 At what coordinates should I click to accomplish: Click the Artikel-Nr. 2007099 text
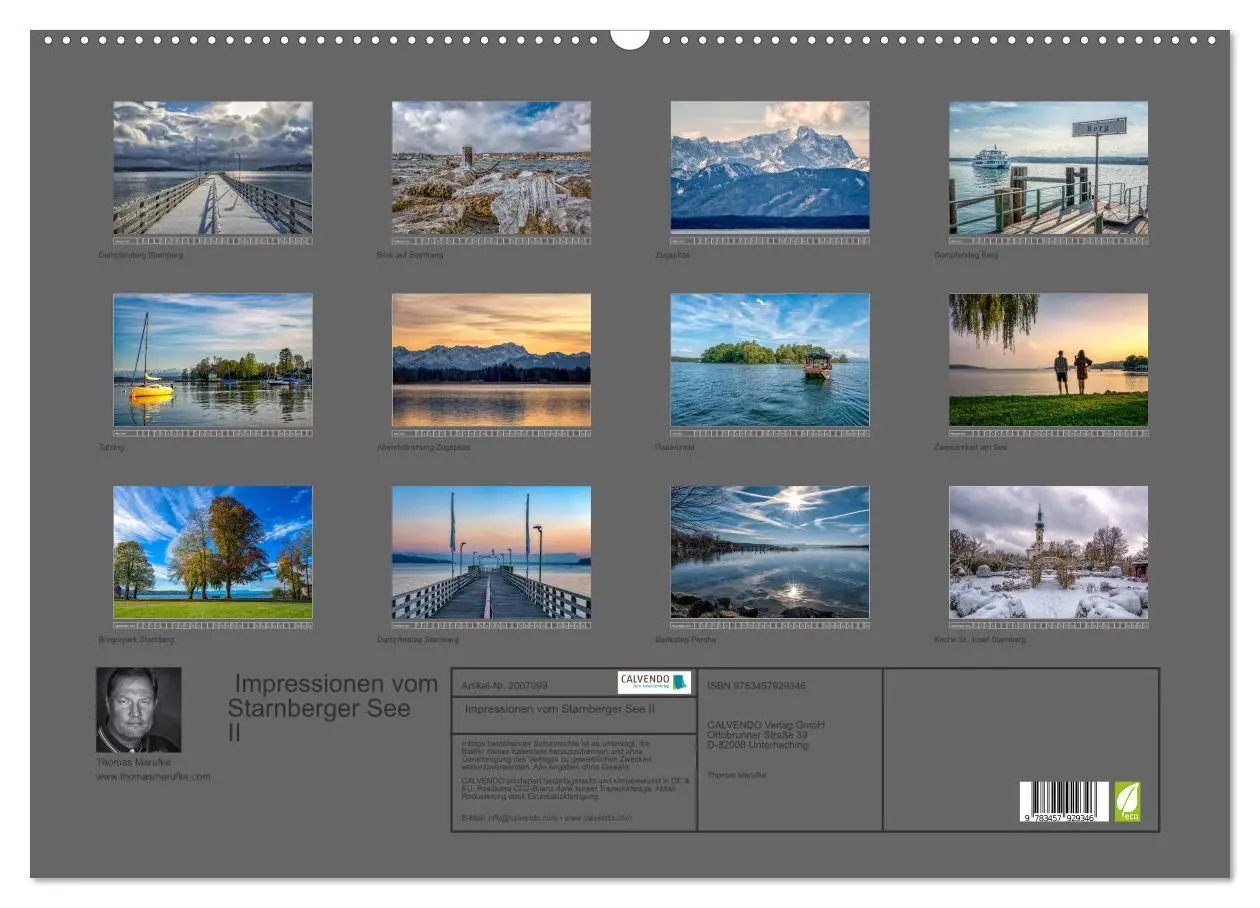click(505, 686)
